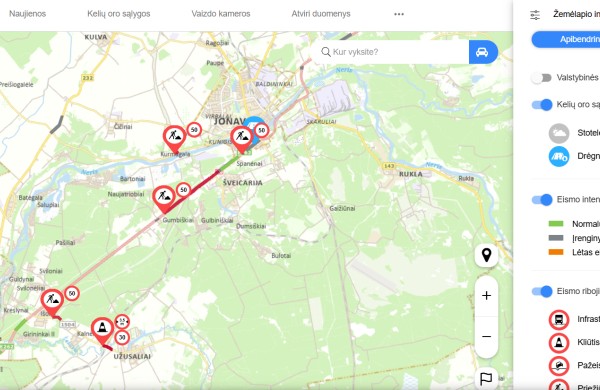600x390 pixels.
Task: Click the Ragožiai map label
Action: click(217, 43)
